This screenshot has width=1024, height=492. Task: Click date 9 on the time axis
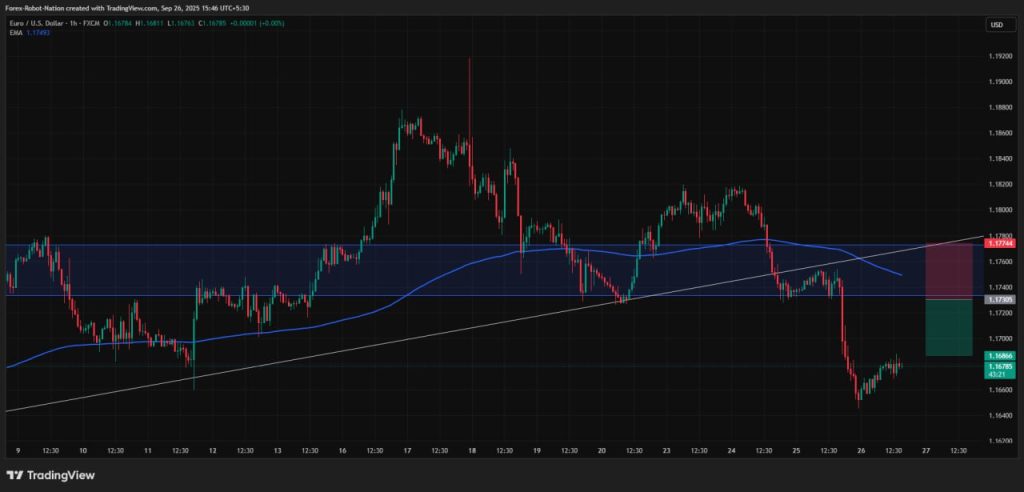(18, 451)
